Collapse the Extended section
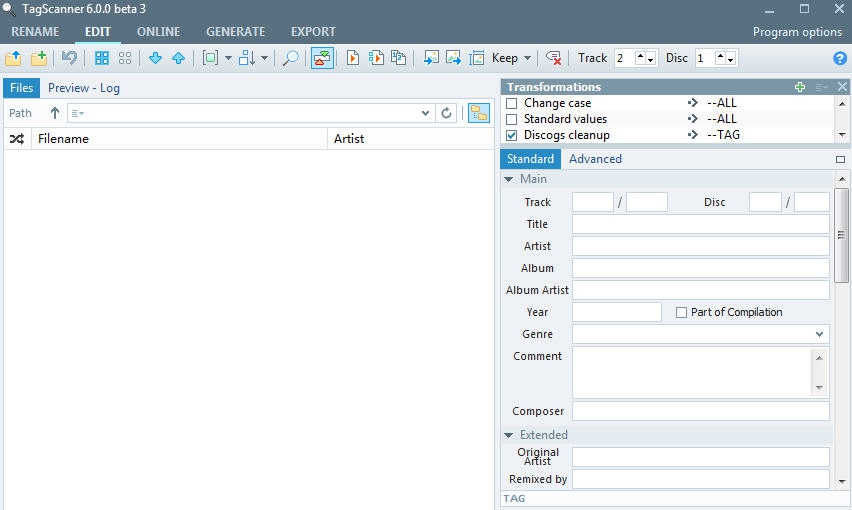Screen dimensions: 852x510 point(509,435)
